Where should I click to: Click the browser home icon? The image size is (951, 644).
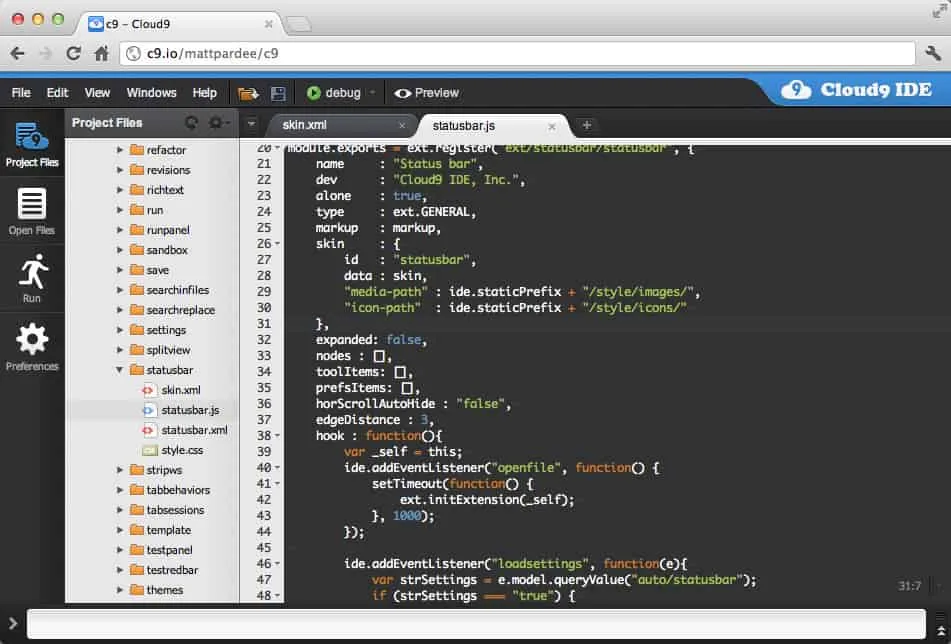tap(101, 53)
